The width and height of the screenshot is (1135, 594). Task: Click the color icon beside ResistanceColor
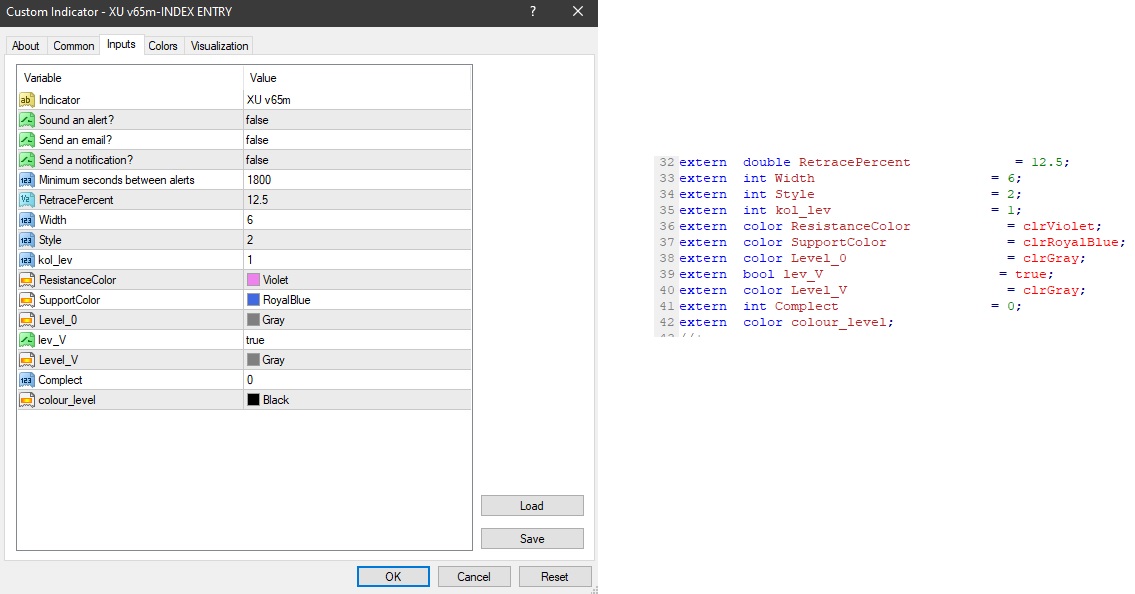[27, 280]
